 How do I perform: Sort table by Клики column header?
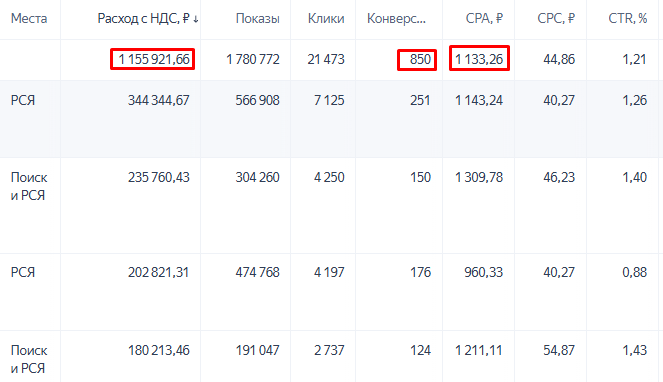click(x=326, y=19)
